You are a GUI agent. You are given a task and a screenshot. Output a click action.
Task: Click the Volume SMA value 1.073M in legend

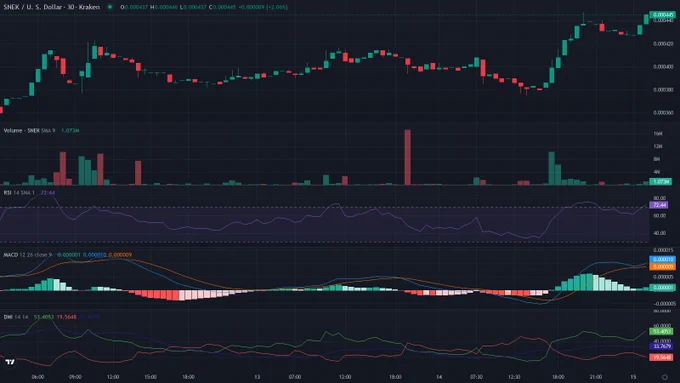coord(70,130)
